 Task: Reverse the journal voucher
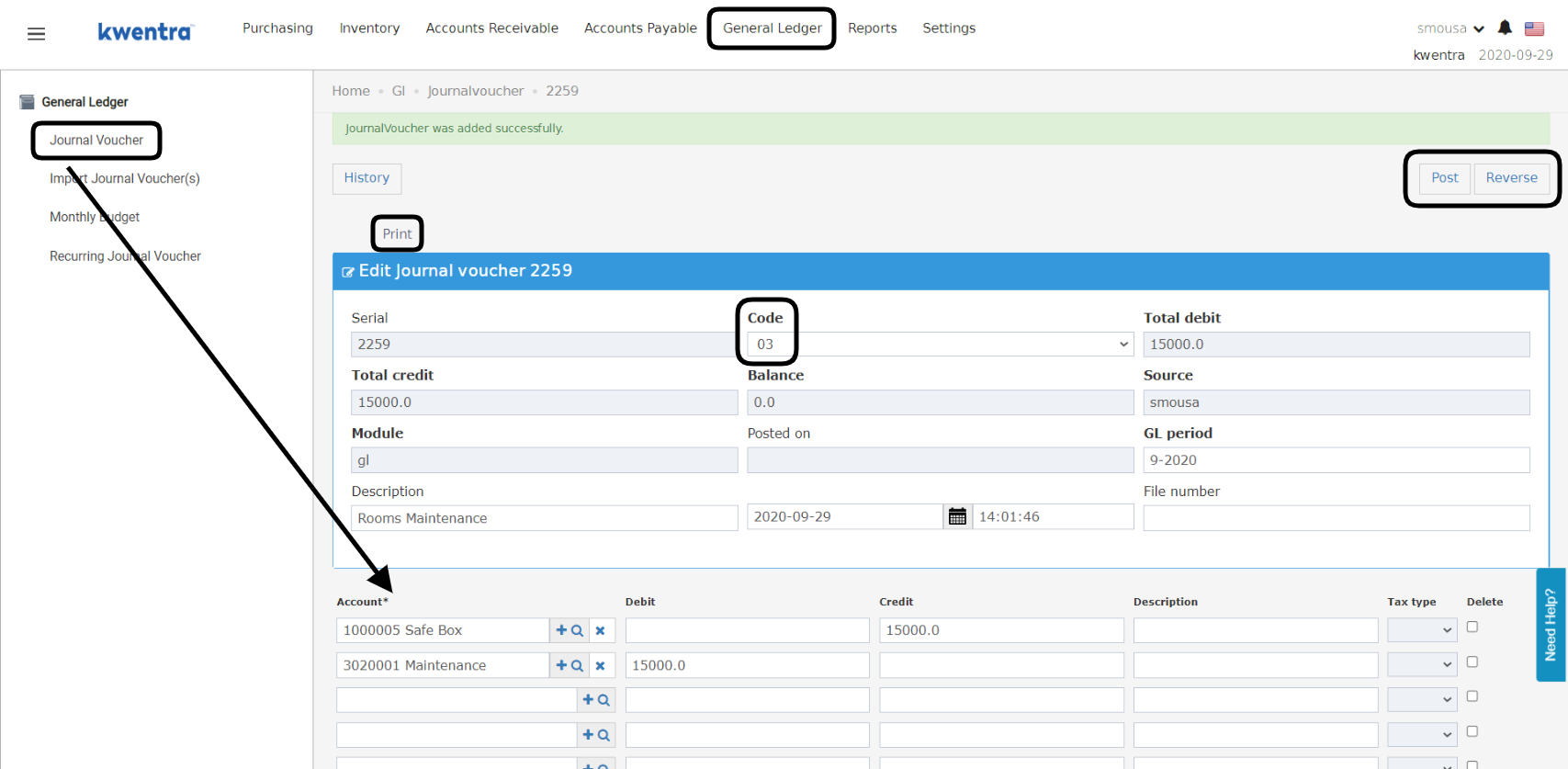tap(1512, 178)
